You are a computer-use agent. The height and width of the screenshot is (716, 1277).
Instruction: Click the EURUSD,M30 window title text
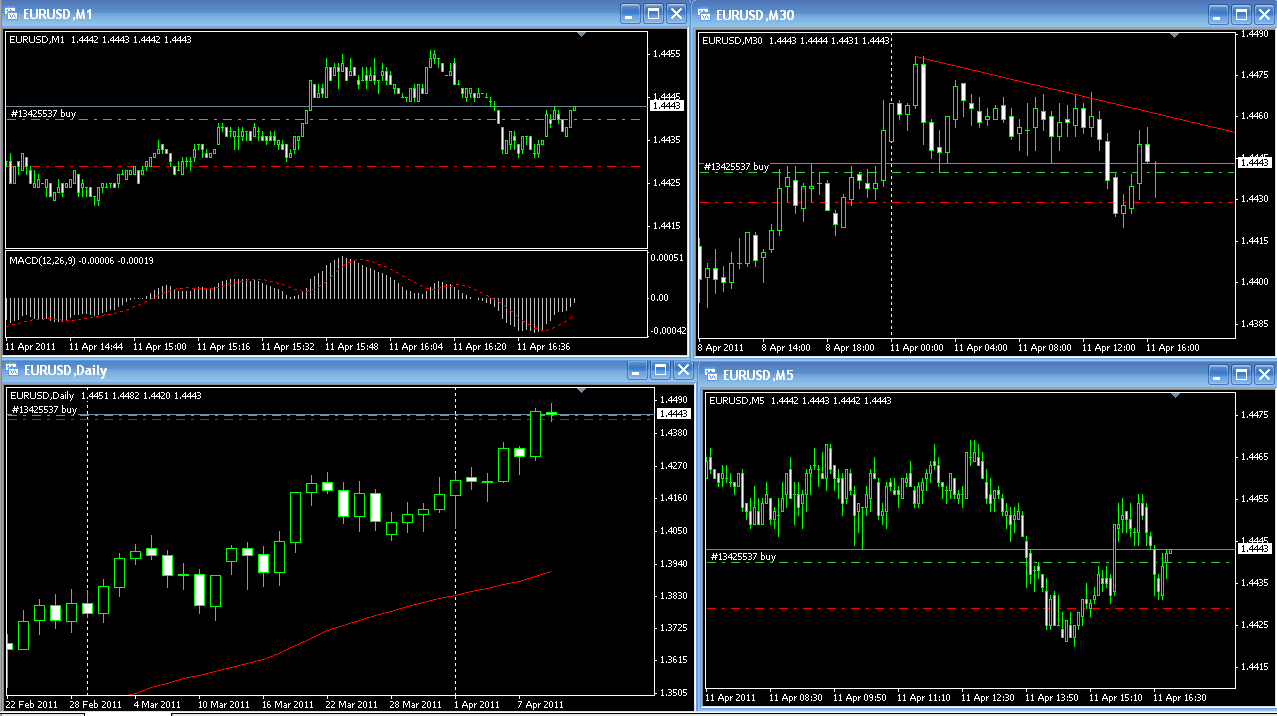(755, 14)
